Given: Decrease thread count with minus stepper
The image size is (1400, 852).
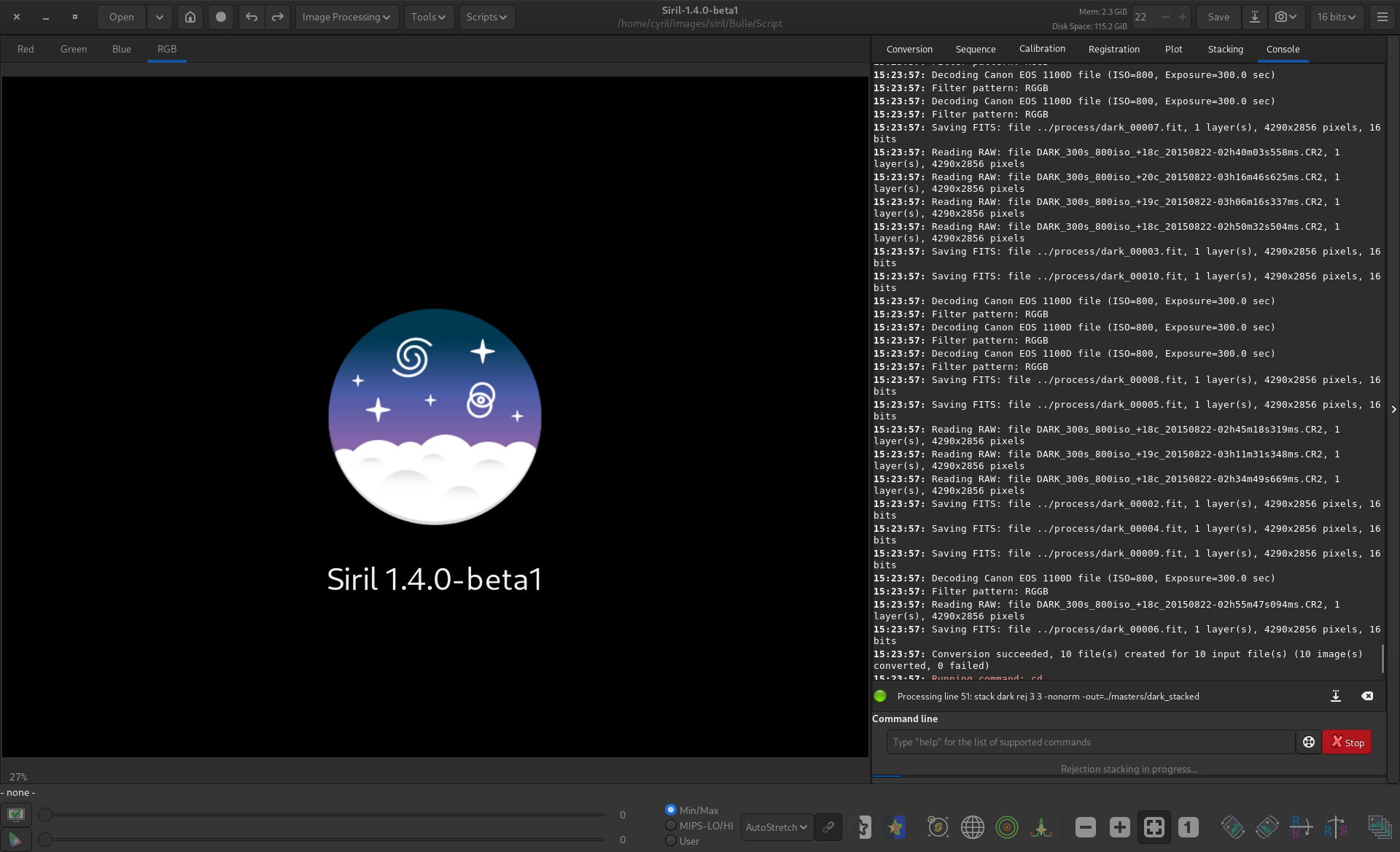Looking at the screenshot, I should pos(1165,17).
